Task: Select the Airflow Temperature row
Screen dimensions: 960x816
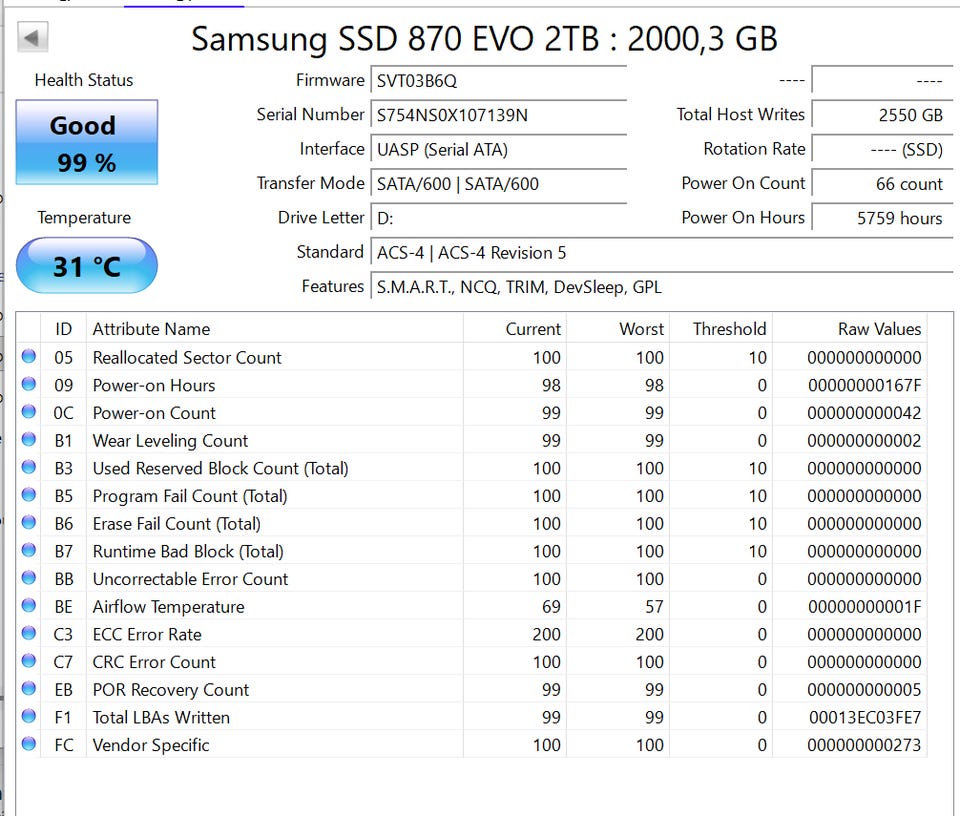Action: point(471,606)
